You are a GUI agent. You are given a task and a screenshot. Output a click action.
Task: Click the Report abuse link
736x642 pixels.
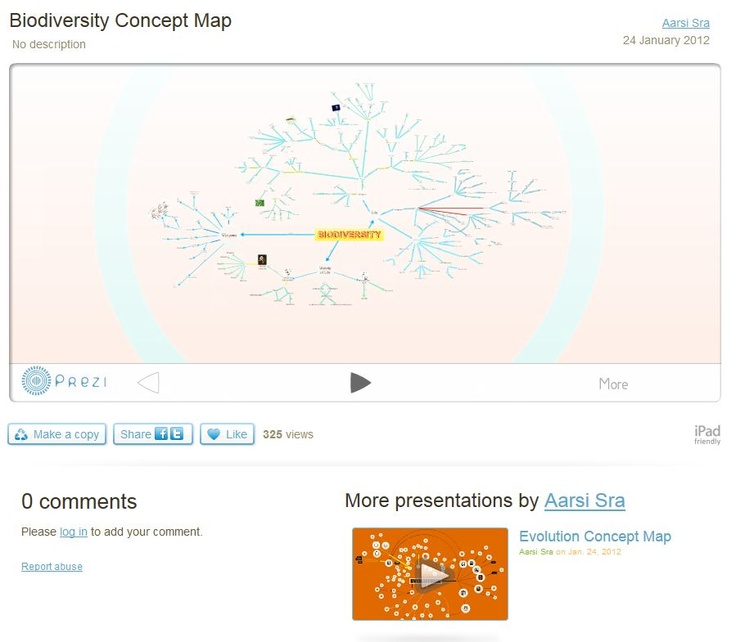[52, 566]
